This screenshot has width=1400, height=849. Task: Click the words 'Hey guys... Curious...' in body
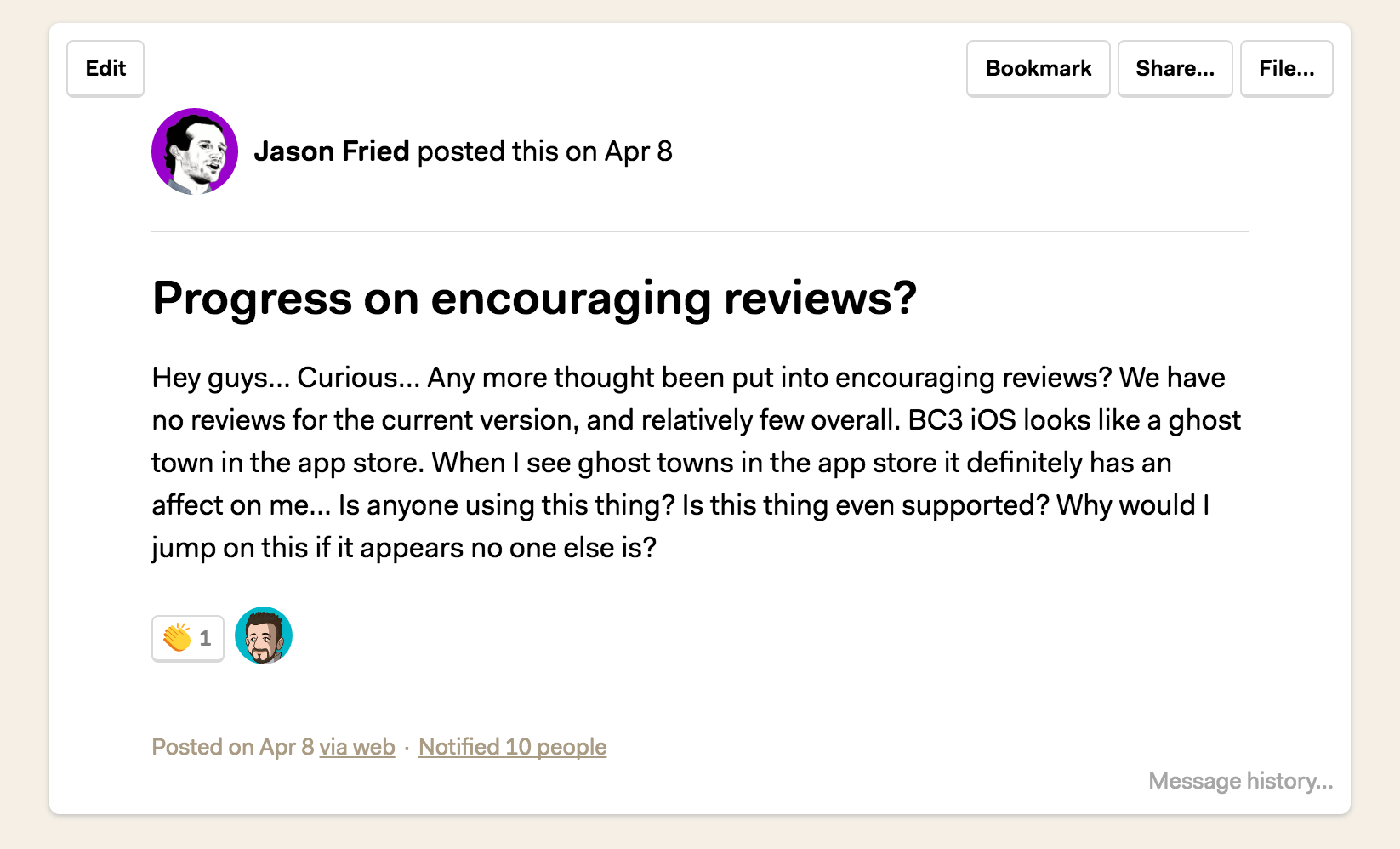coord(286,378)
